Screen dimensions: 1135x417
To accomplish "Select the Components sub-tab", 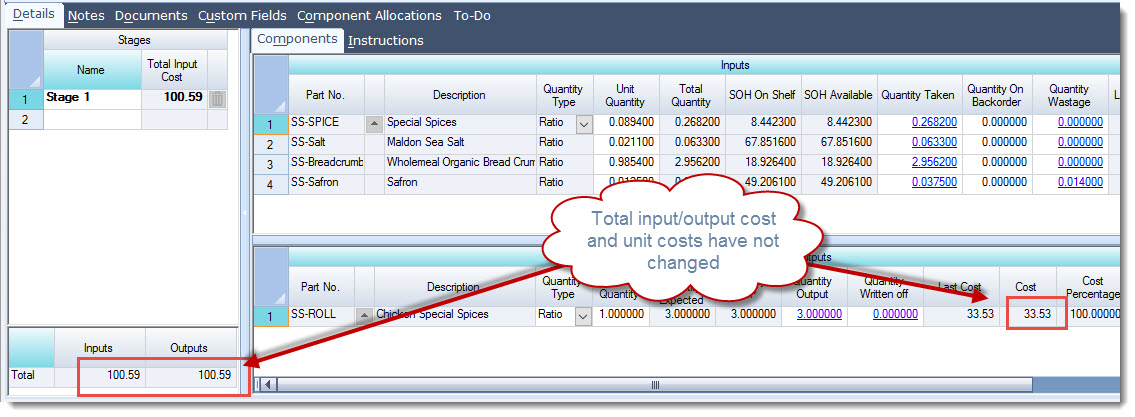I will coord(298,39).
